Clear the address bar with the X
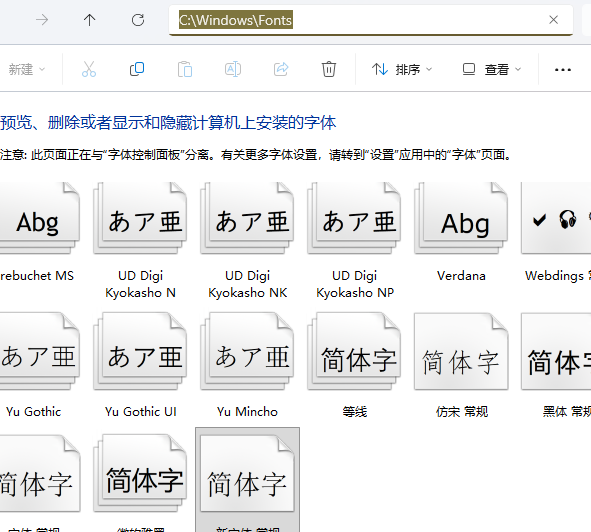 (x=553, y=20)
